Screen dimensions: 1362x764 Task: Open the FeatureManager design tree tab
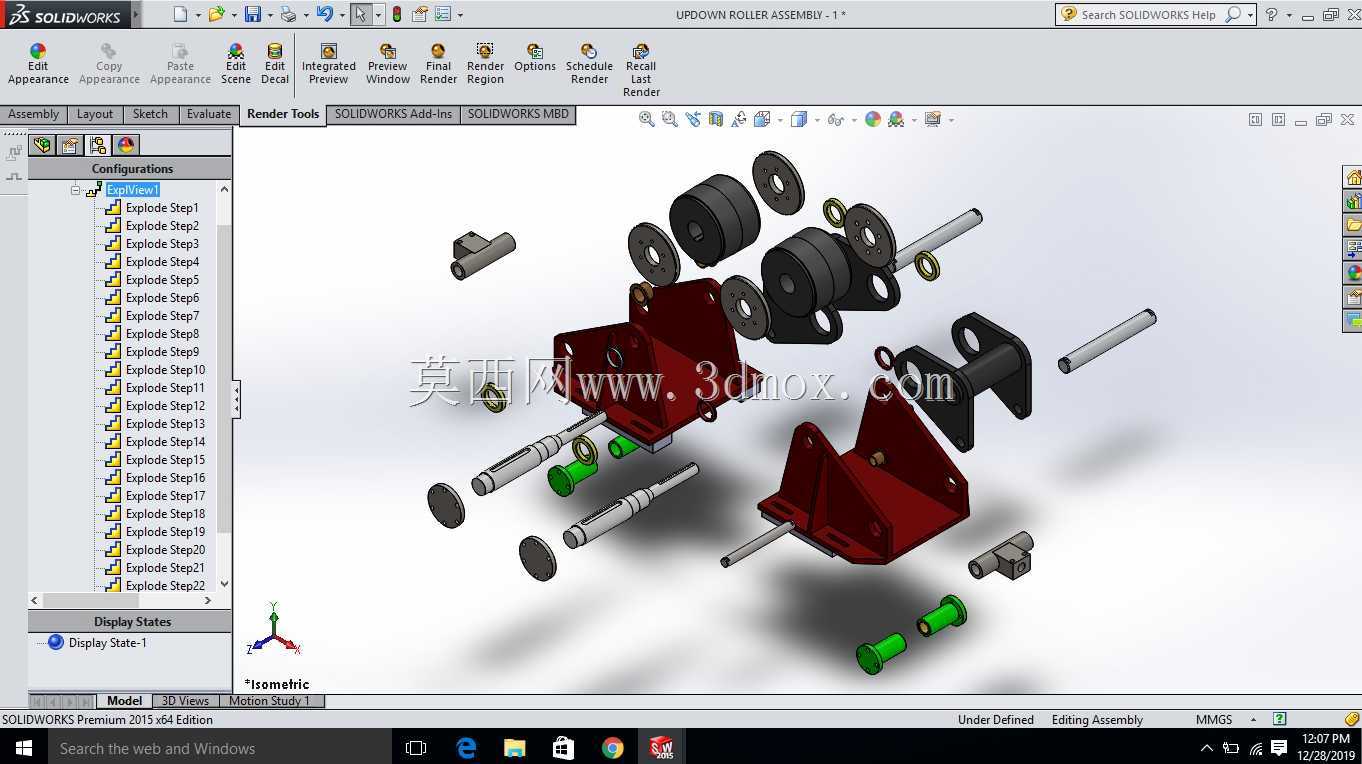tap(42, 145)
